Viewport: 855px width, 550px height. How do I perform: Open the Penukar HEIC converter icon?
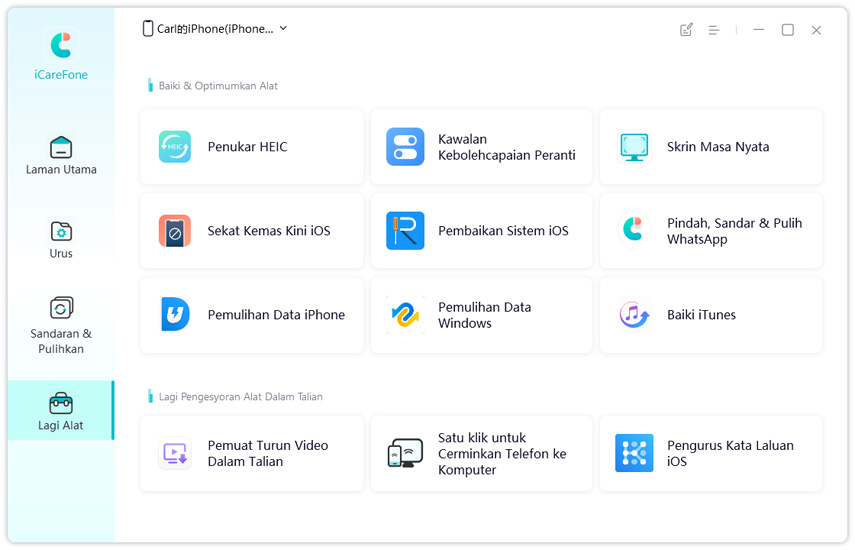point(175,147)
